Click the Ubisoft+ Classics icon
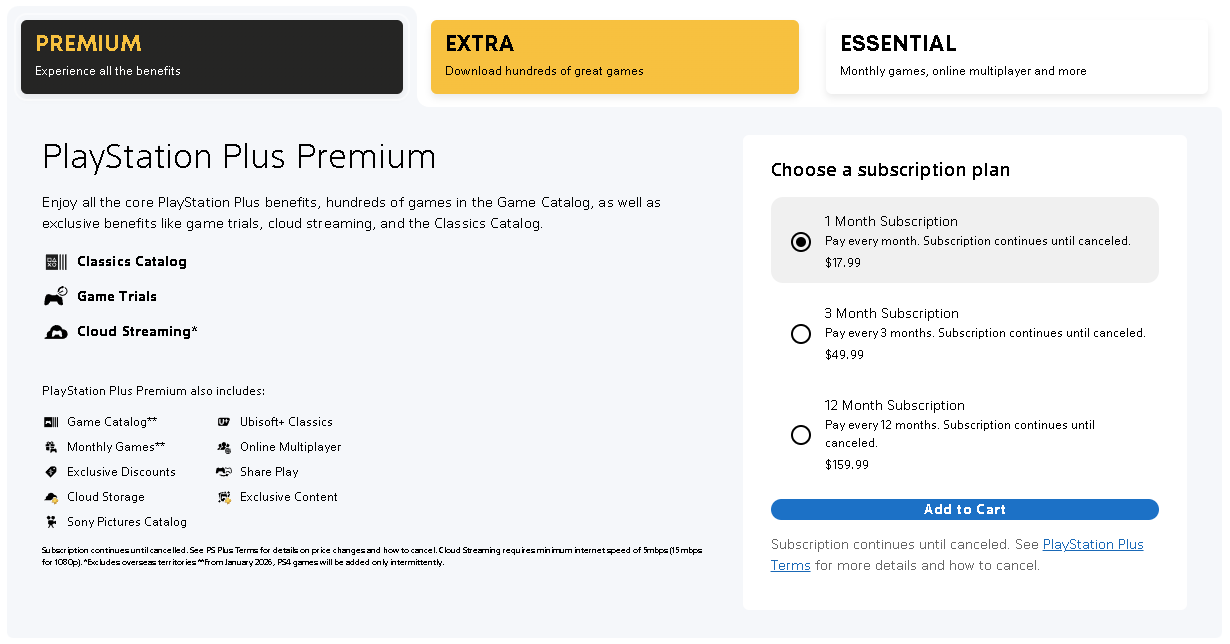 click(222, 421)
